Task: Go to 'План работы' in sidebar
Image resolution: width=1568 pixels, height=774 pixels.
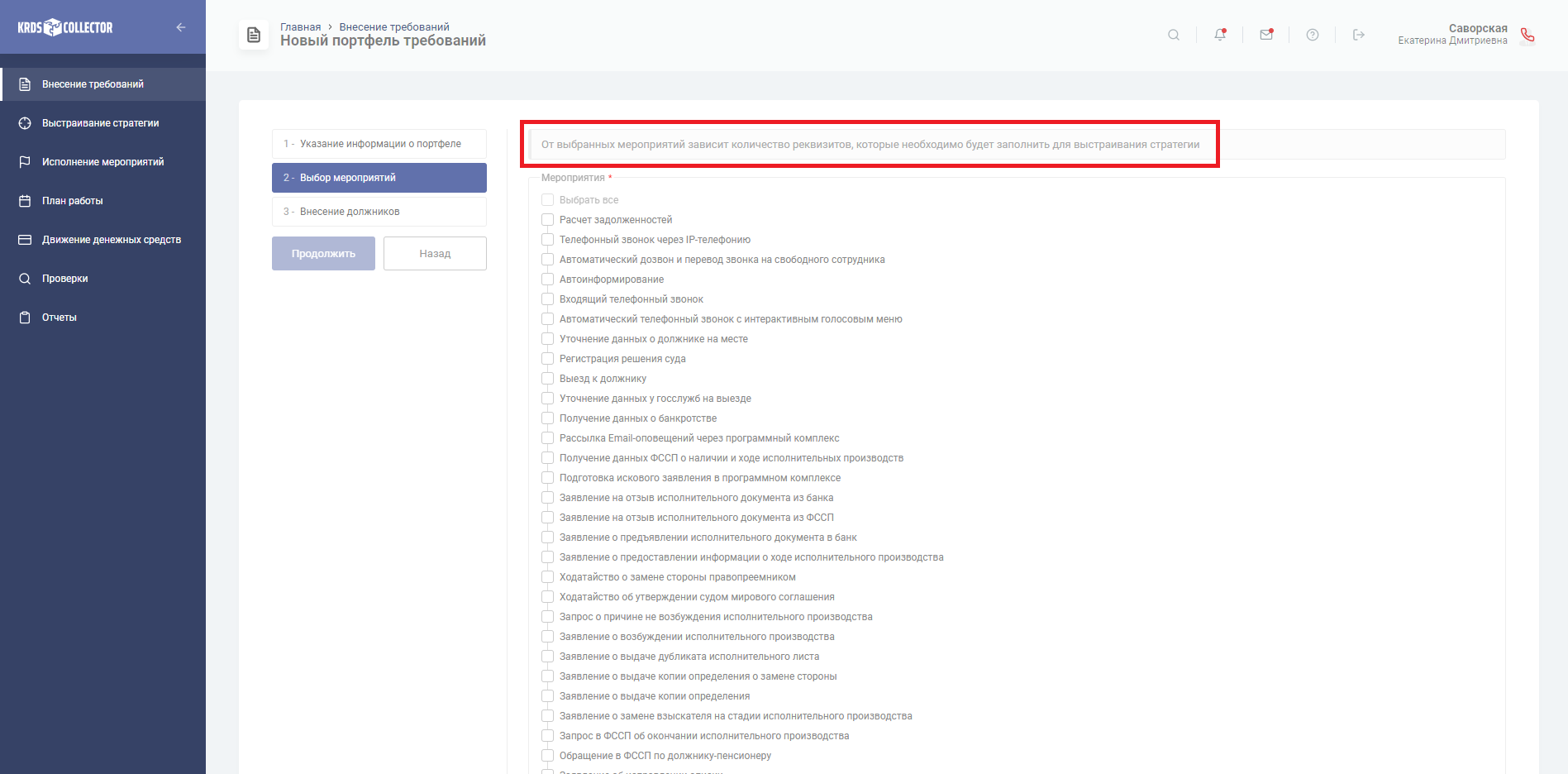Action: [x=73, y=201]
